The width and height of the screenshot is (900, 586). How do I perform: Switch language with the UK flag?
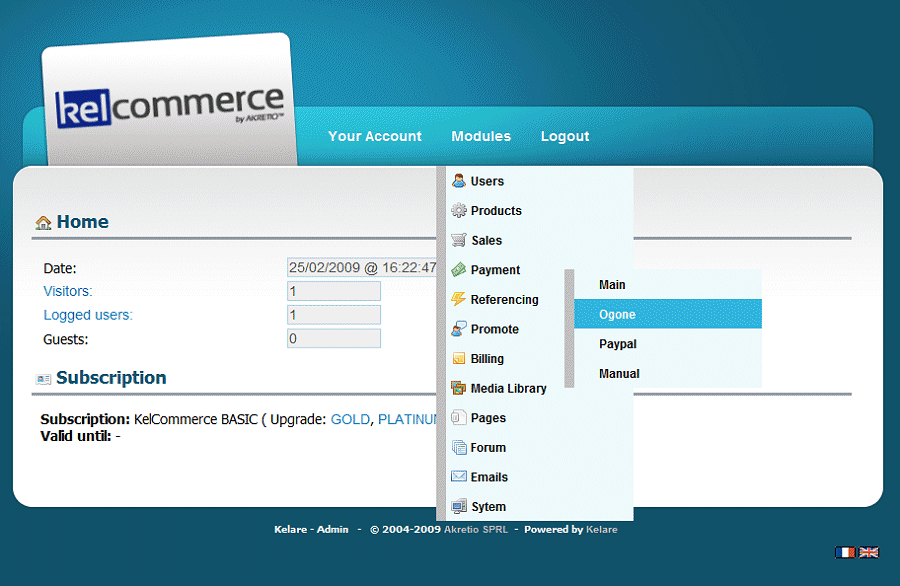click(869, 552)
